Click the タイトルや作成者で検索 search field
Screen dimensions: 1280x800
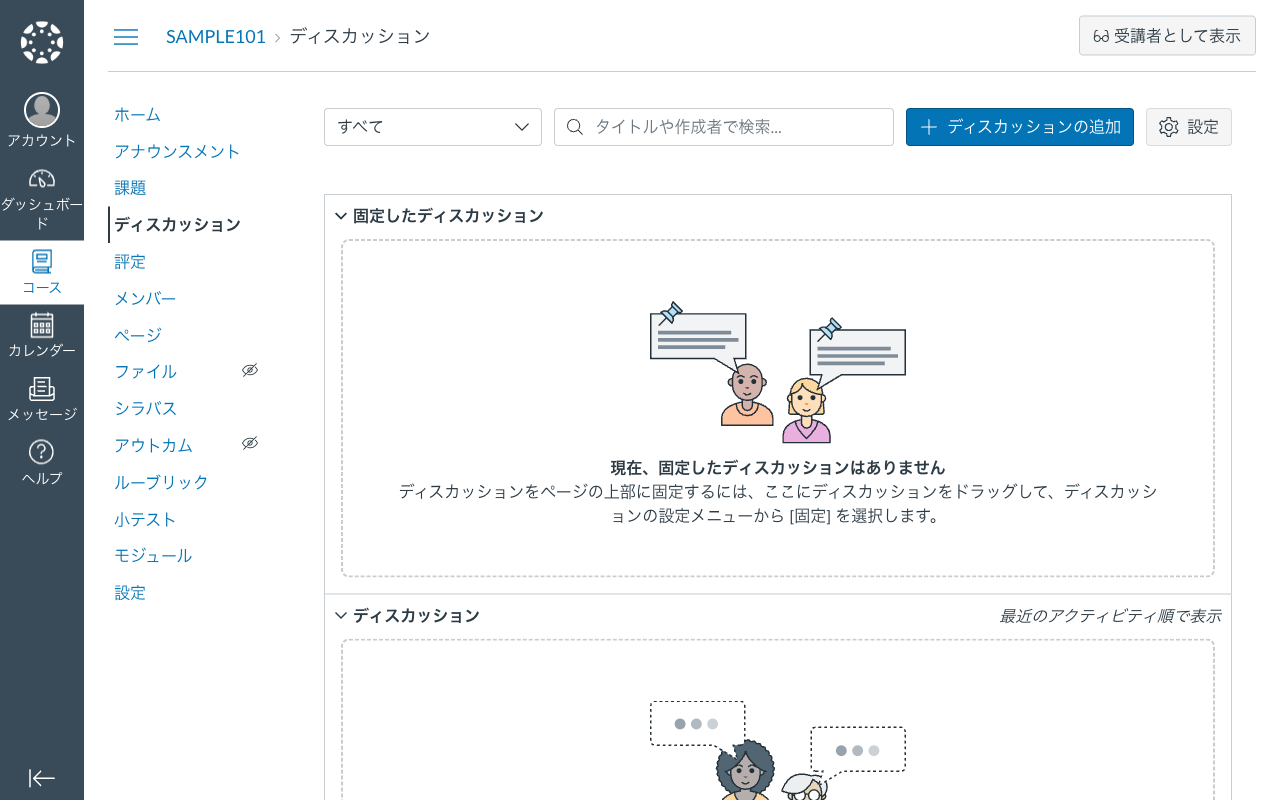click(x=723, y=127)
